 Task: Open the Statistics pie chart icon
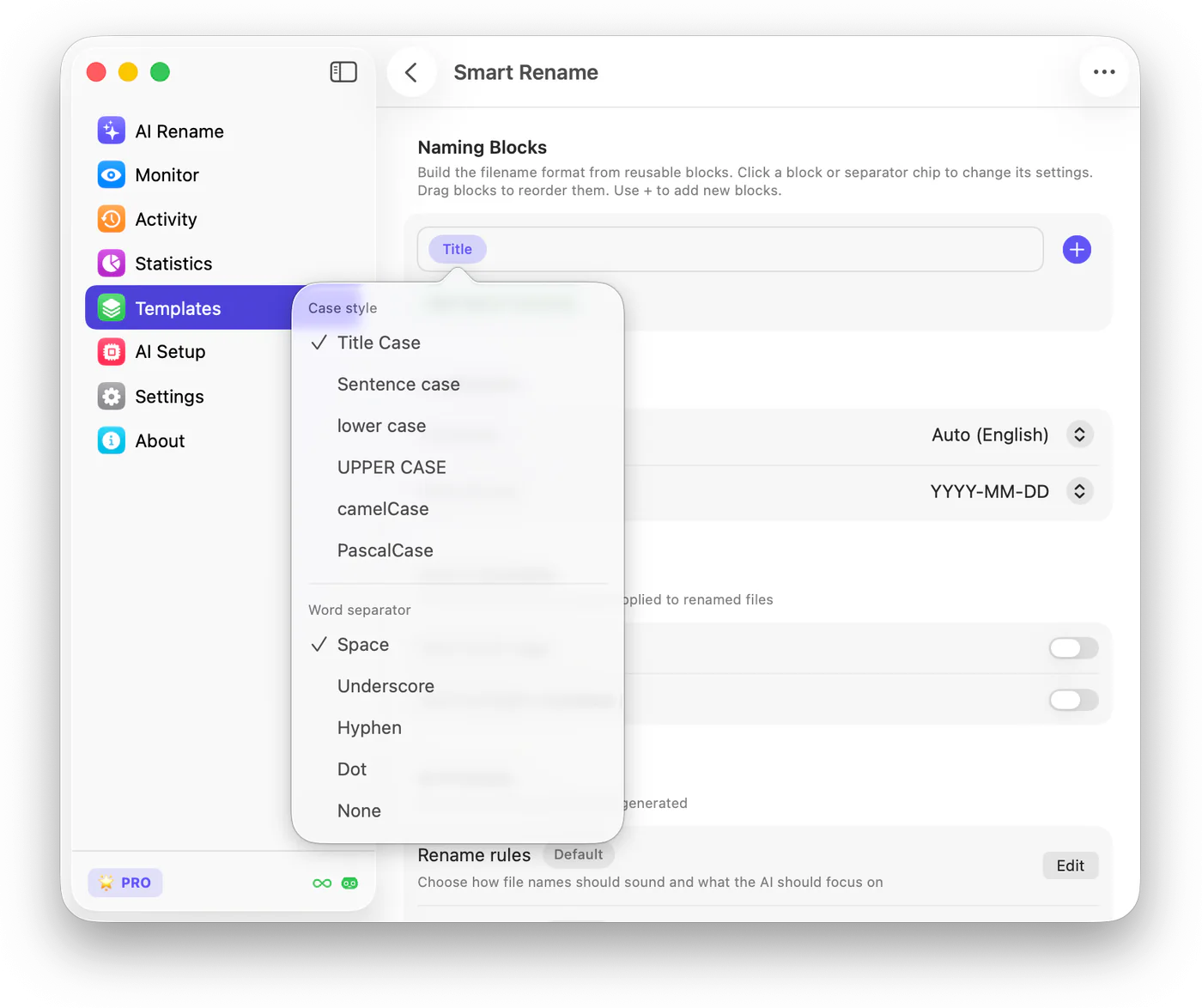[112, 264]
